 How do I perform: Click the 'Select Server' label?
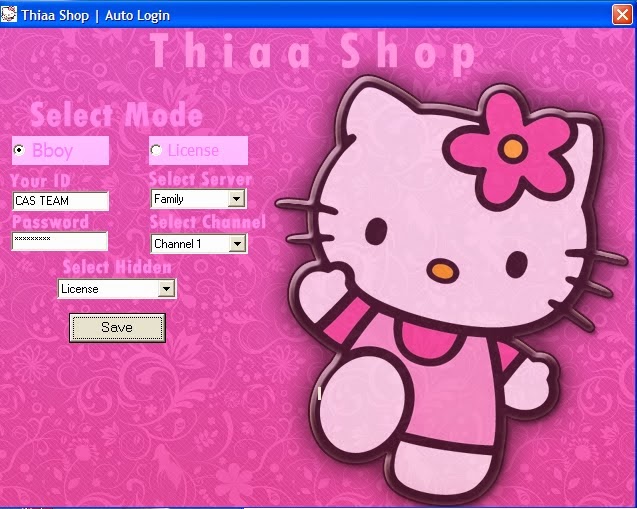point(201,179)
